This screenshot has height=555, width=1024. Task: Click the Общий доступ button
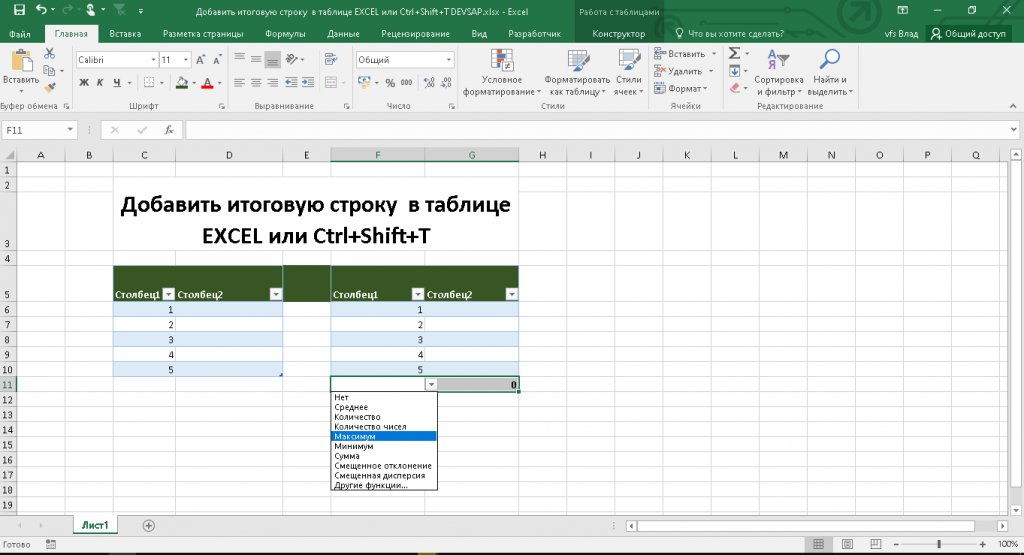coord(968,33)
